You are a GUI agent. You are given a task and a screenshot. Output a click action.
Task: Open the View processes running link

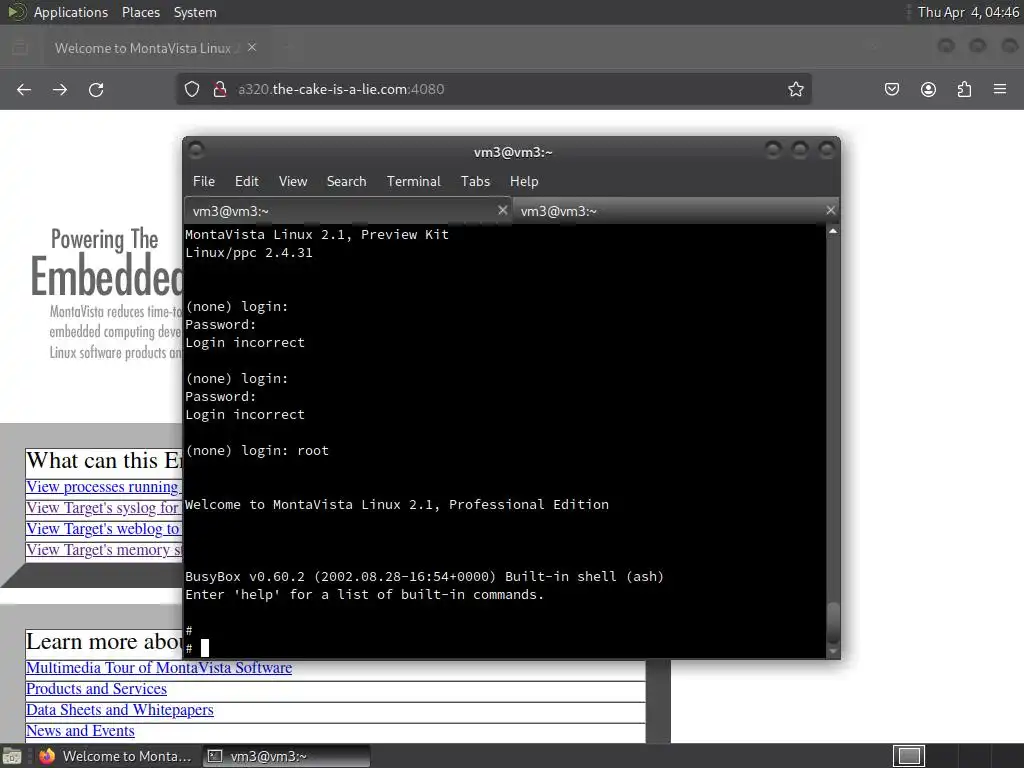pos(104,487)
